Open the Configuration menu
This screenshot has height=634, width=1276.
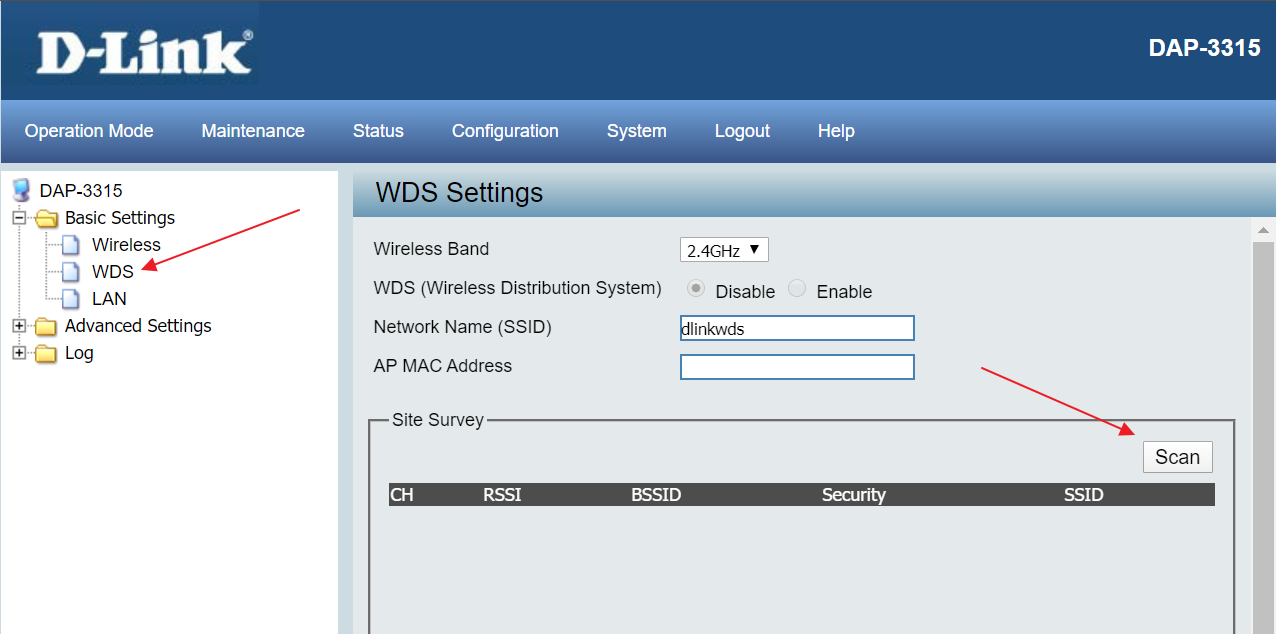point(505,131)
